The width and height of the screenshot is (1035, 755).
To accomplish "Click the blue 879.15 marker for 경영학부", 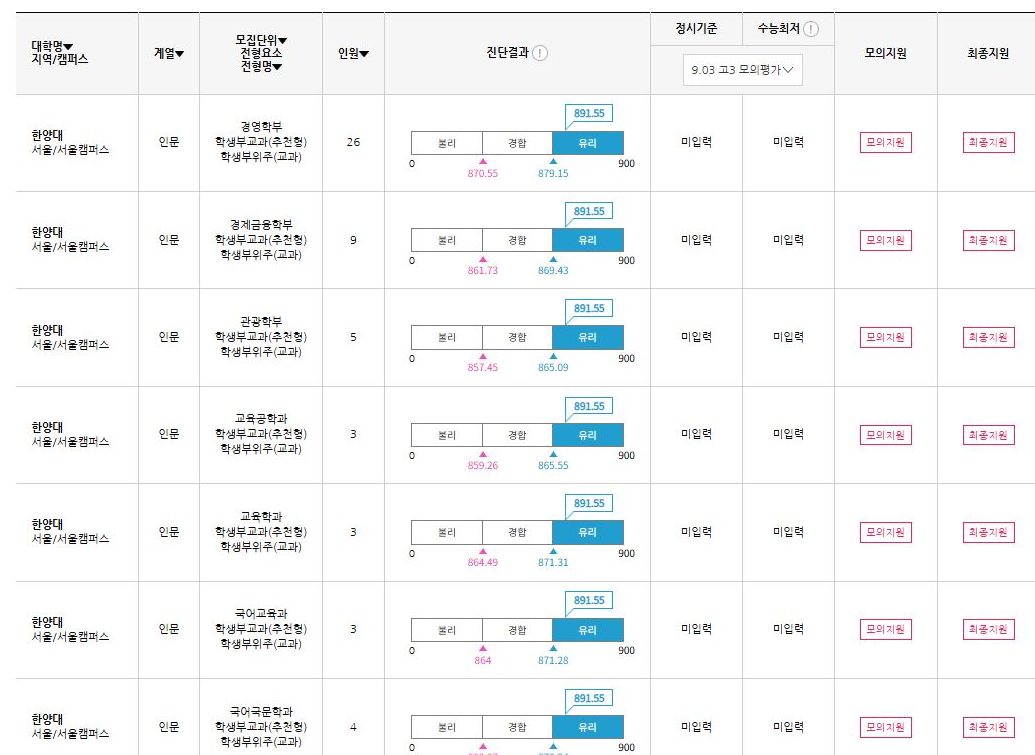I will [x=553, y=161].
